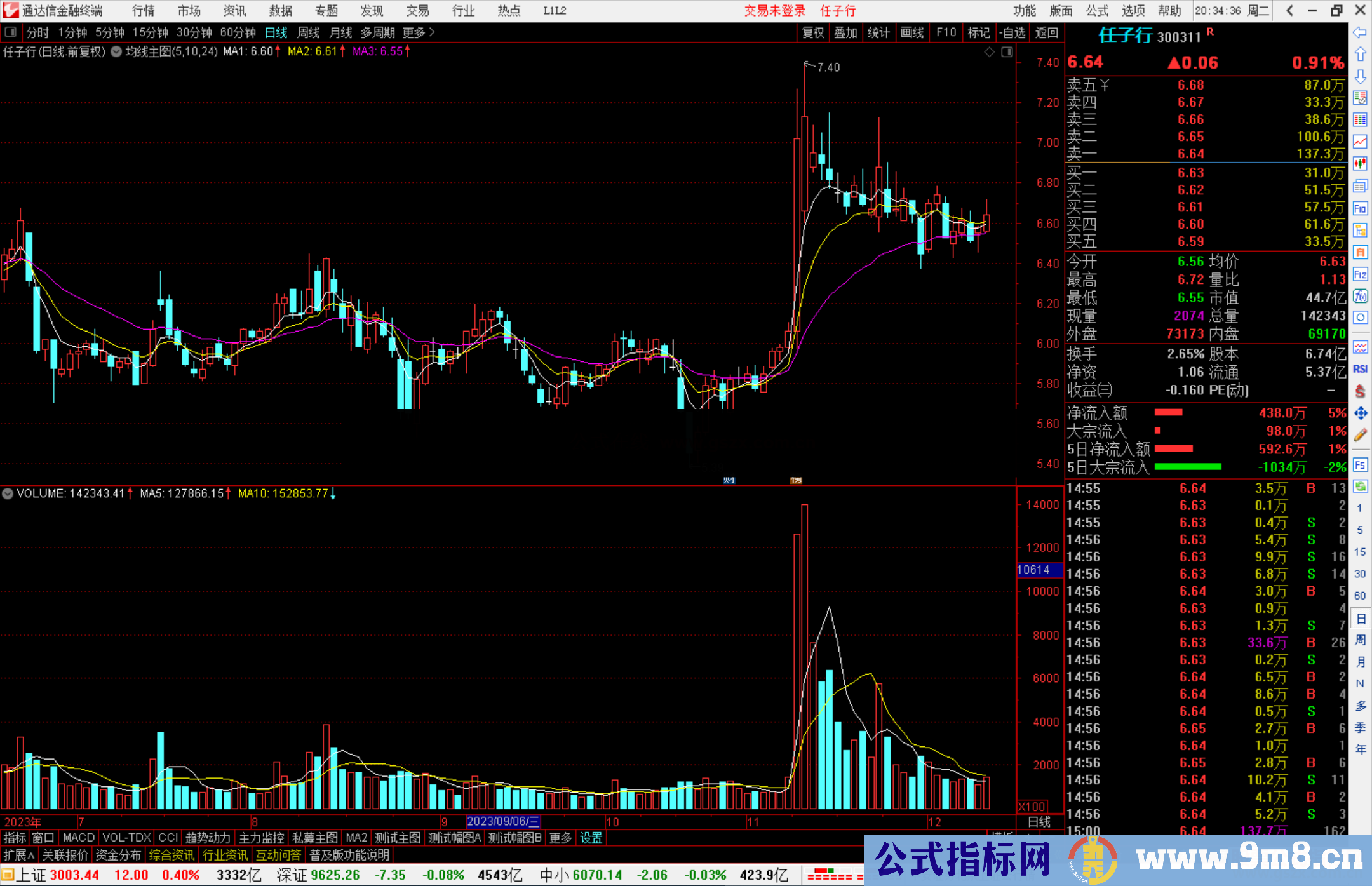Image resolution: width=1372 pixels, height=886 pixels.
Task: Click the F12 trading sidebar icon
Action: point(1360,274)
